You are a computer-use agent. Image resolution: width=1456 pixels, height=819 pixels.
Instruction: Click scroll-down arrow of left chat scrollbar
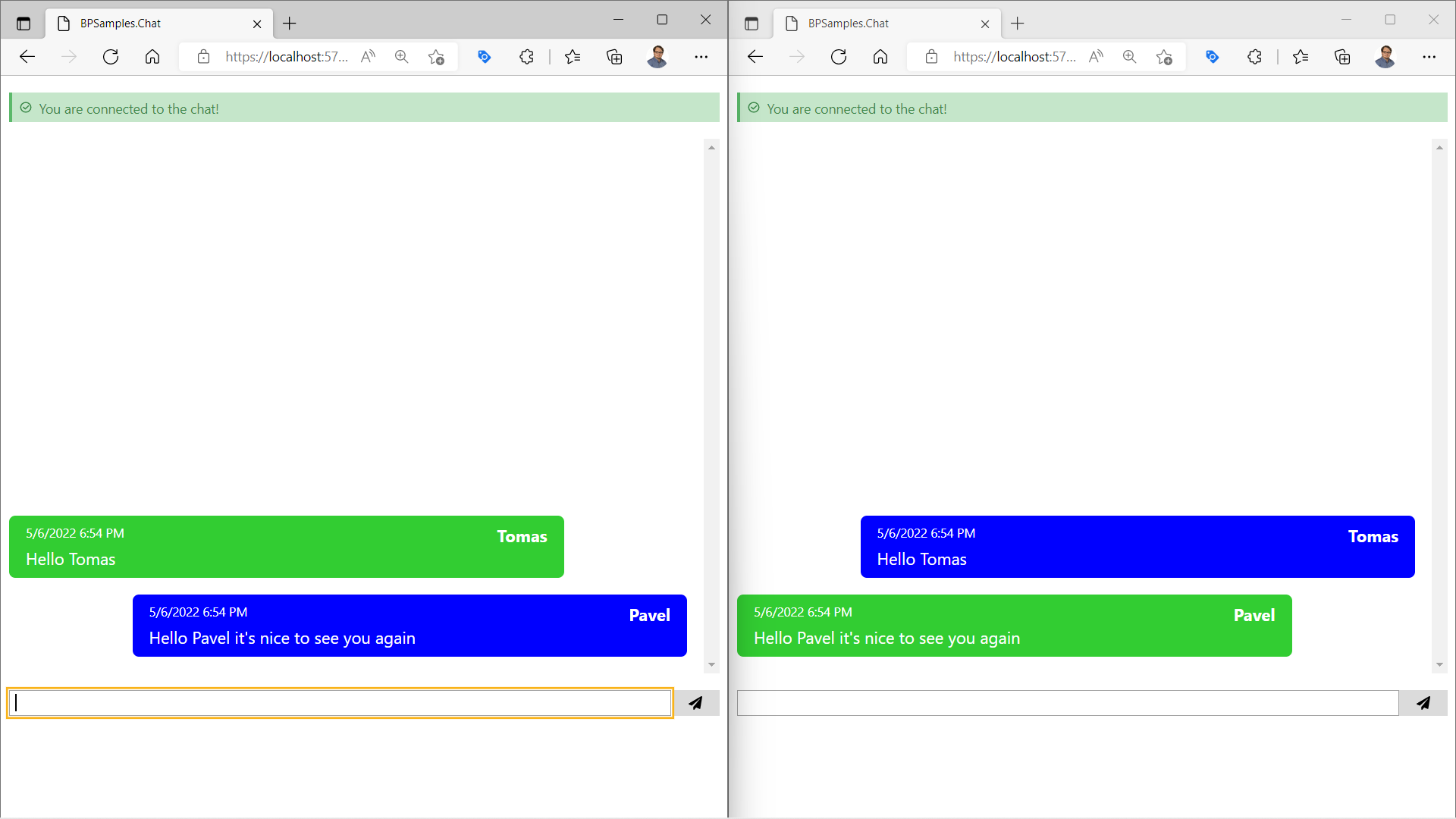711,665
